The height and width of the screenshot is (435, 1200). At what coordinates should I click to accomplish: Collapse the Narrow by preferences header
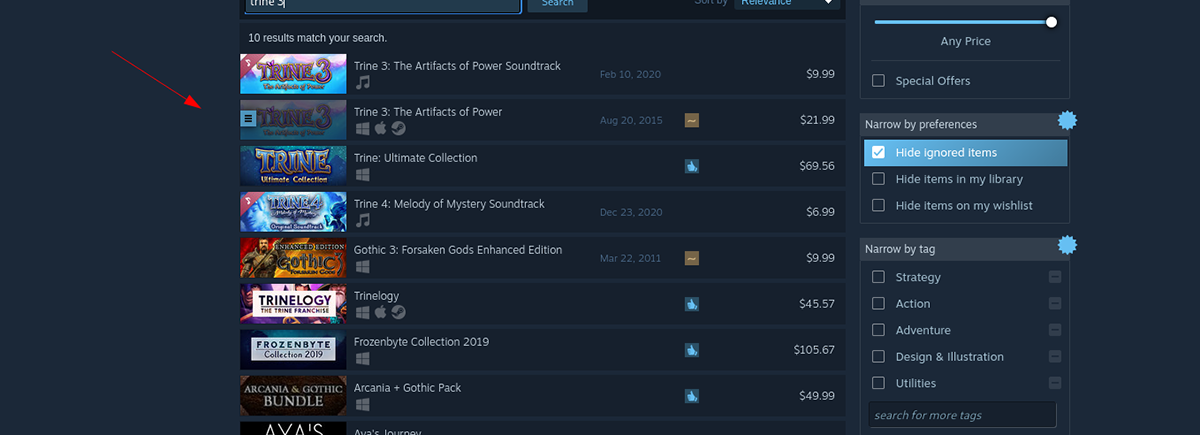click(957, 124)
